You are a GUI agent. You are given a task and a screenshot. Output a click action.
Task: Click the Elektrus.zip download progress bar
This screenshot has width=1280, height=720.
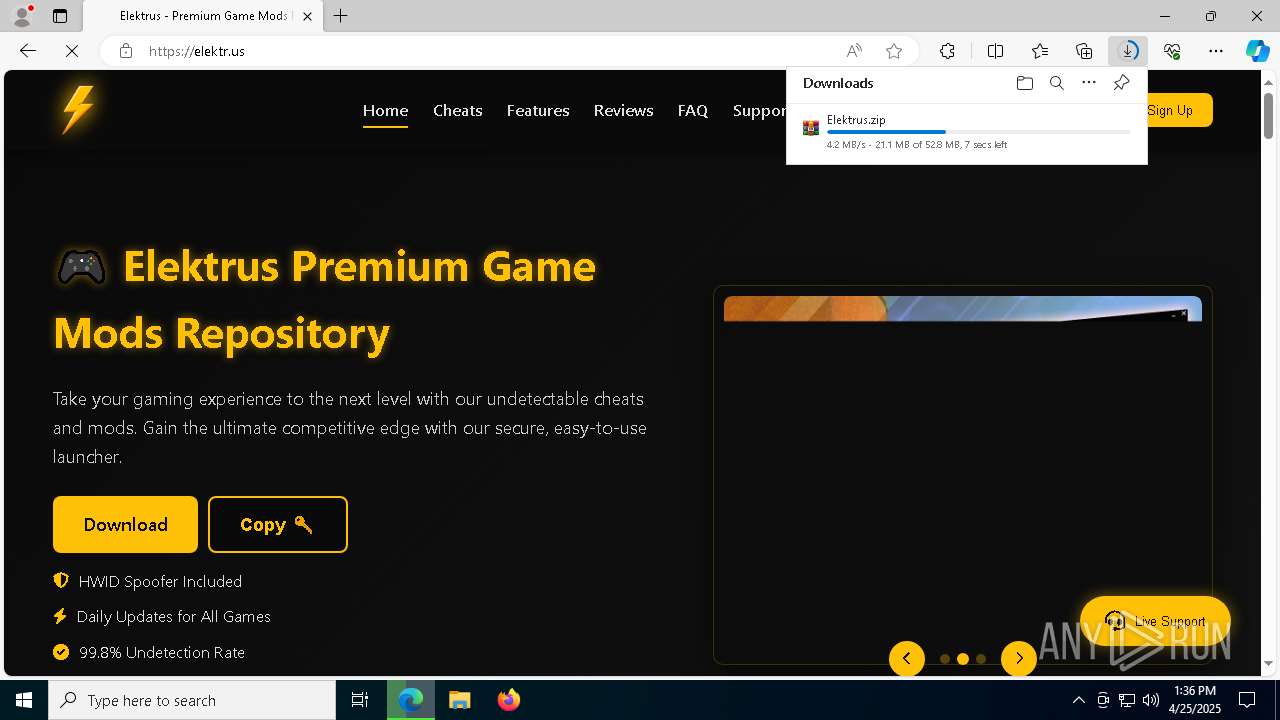pyautogui.click(x=978, y=132)
